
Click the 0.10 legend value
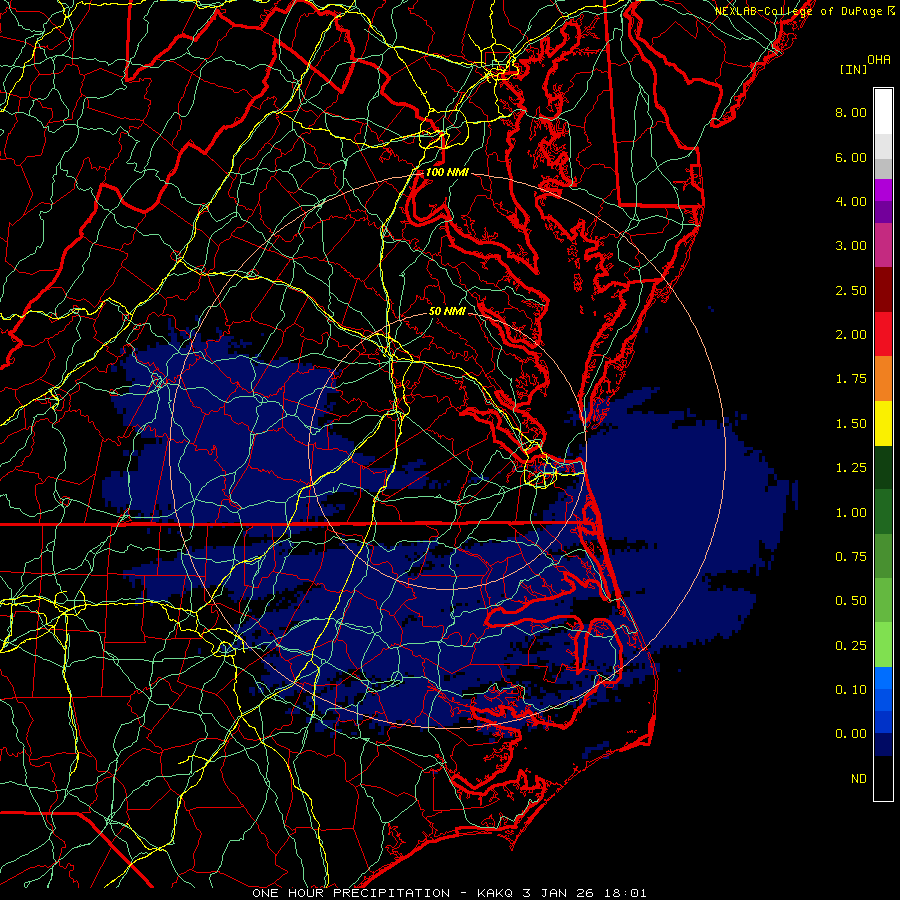[x=851, y=690]
